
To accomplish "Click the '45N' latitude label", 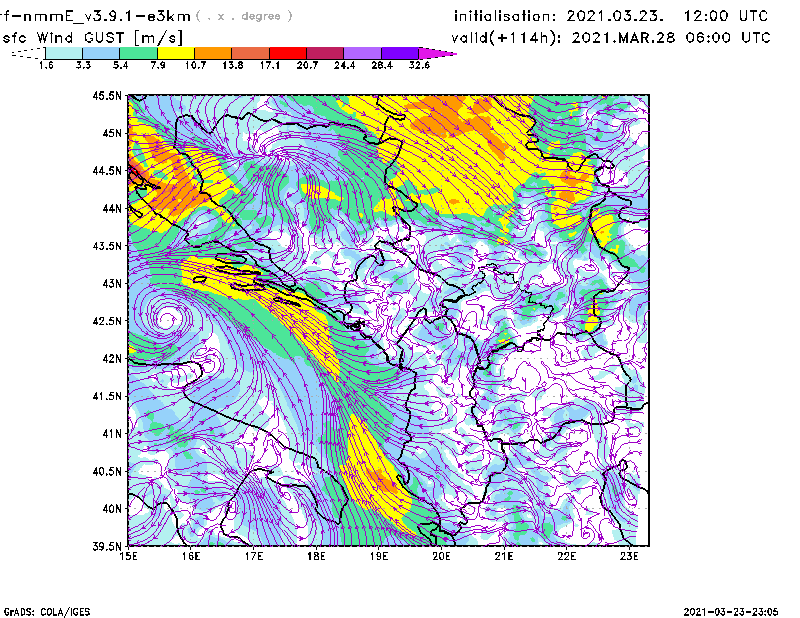I will (112, 133).
